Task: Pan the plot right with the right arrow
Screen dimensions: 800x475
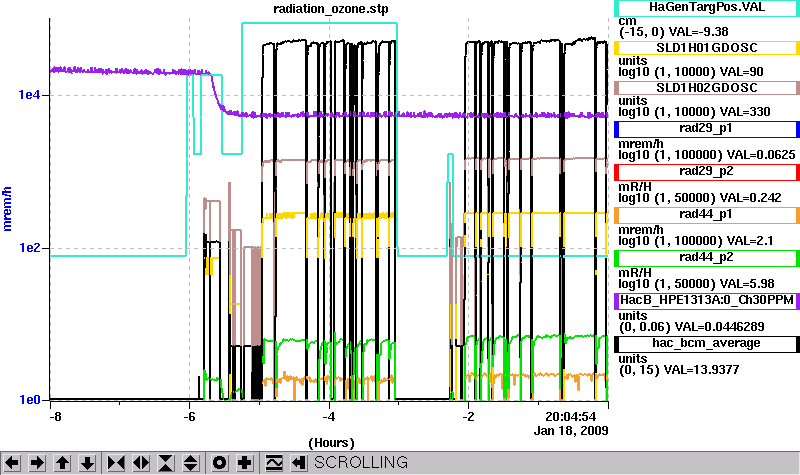Action: [x=37, y=463]
